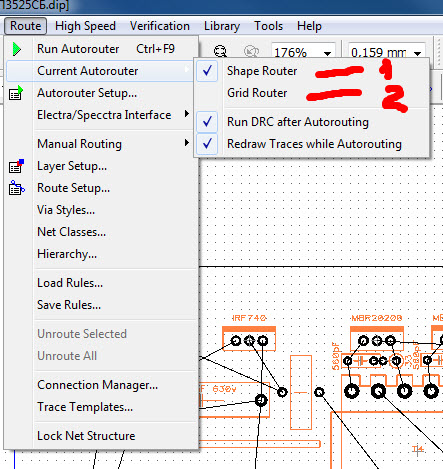Click the IRF740 component label on board
The width and height of the screenshot is (443, 469).
249,318
